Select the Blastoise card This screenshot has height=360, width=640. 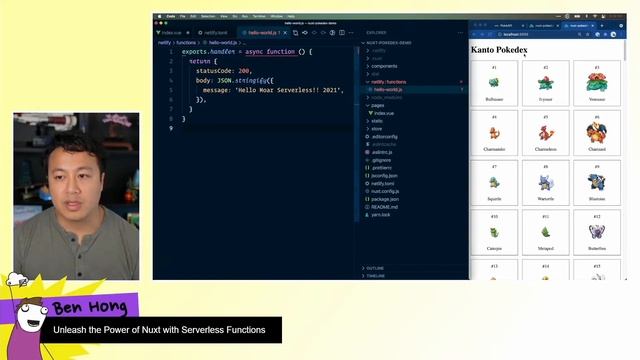[x=597, y=183]
